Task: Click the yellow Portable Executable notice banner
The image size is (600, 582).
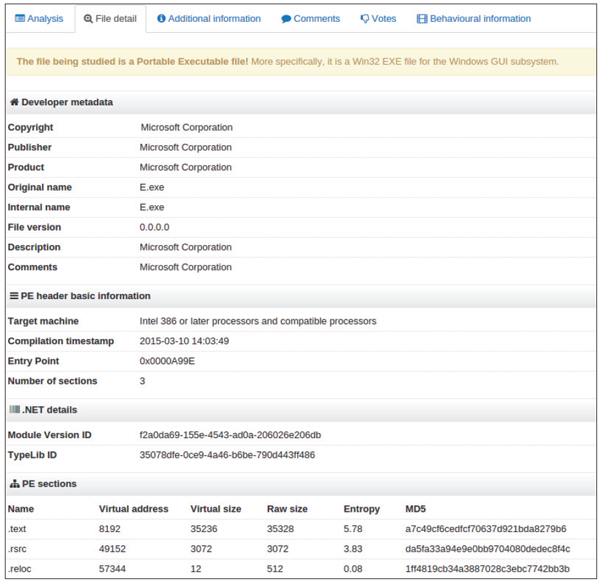Action: tap(301, 62)
